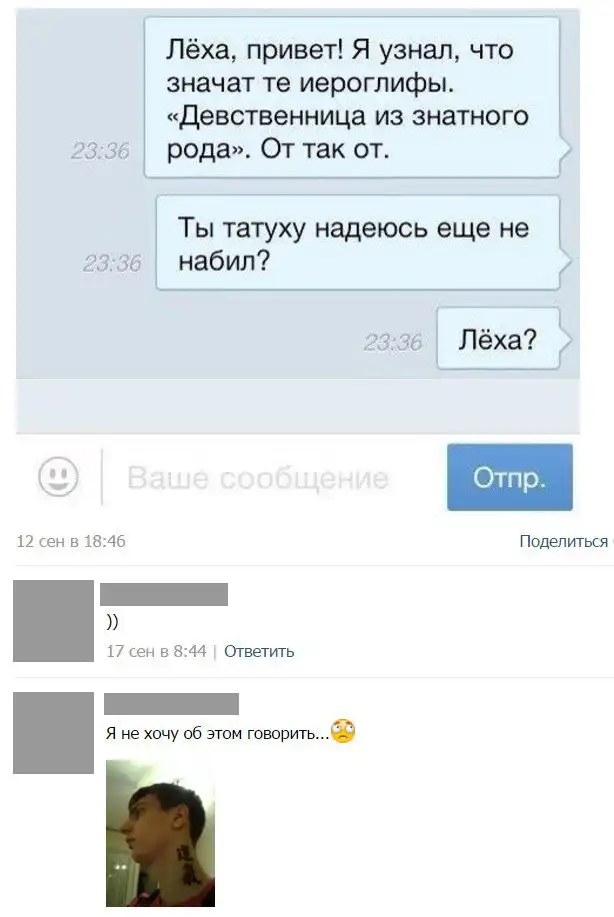
Task: Click the '))' comment text
Action: click(x=112, y=623)
